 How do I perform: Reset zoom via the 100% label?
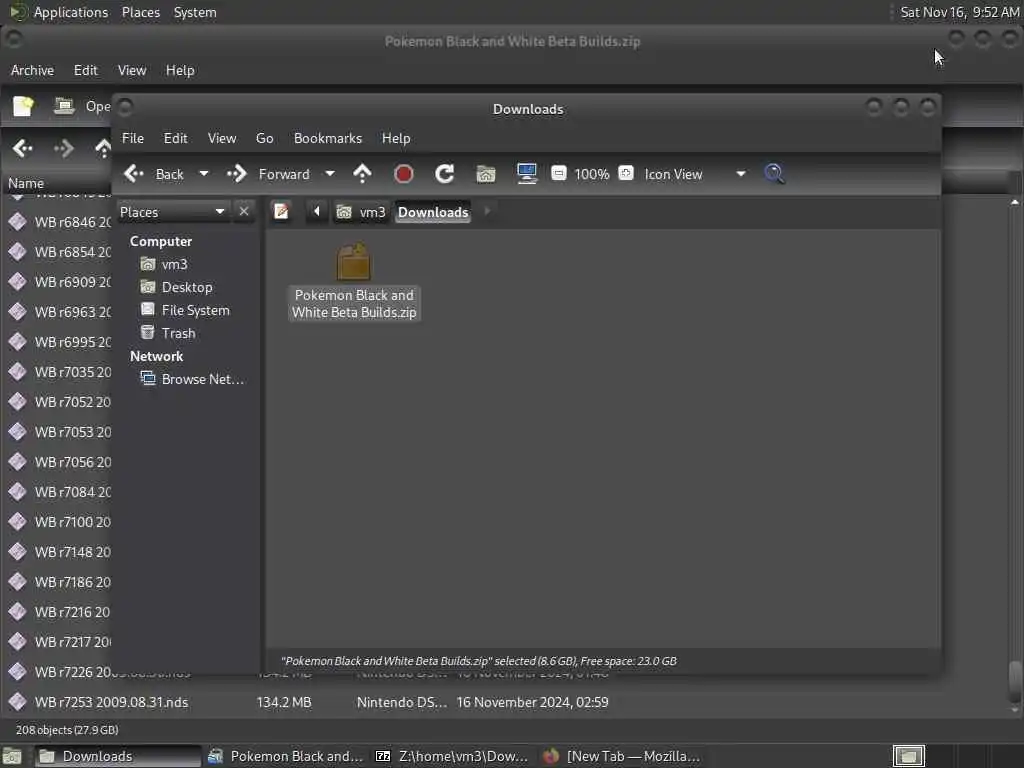[592, 174]
